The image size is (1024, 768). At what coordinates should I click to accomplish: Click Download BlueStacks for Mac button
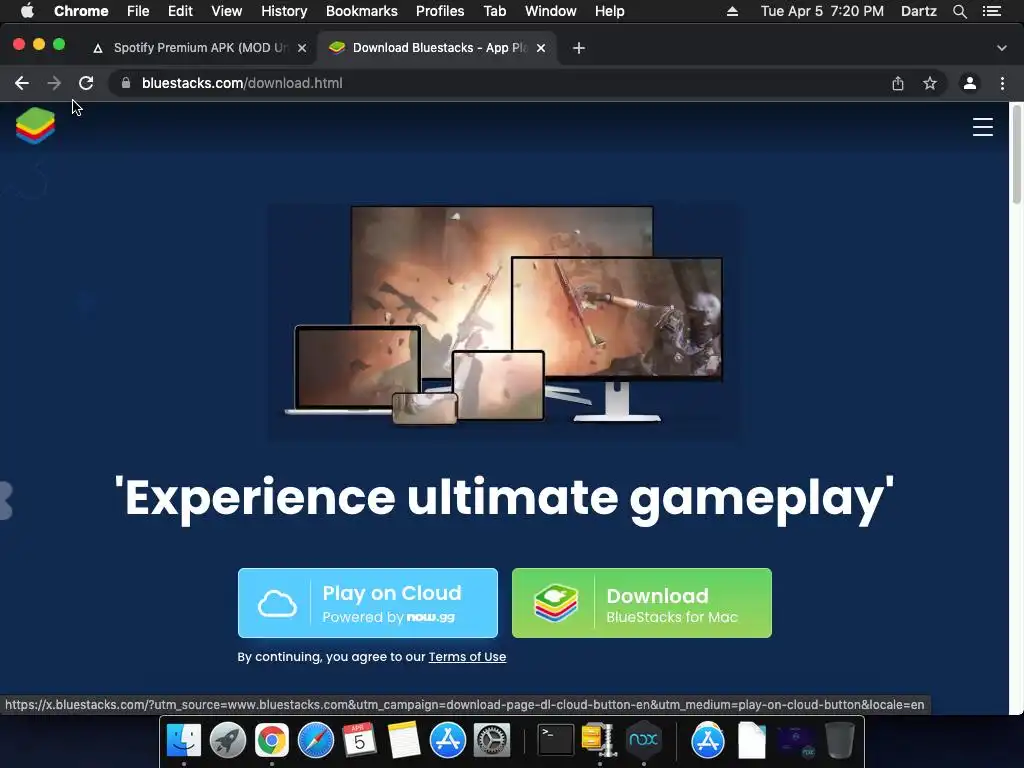coord(642,603)
